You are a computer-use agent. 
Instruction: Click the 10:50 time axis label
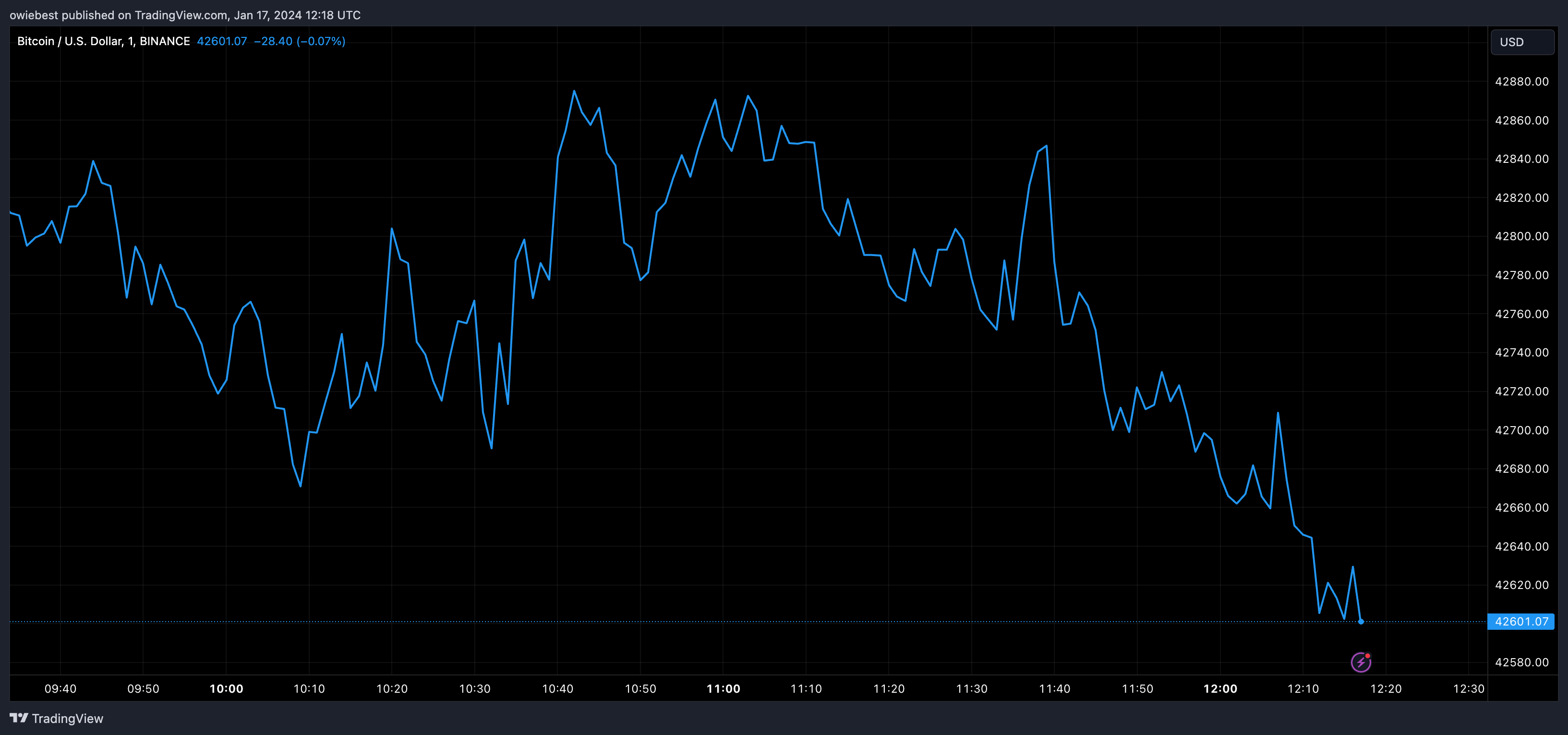[640, 689]
